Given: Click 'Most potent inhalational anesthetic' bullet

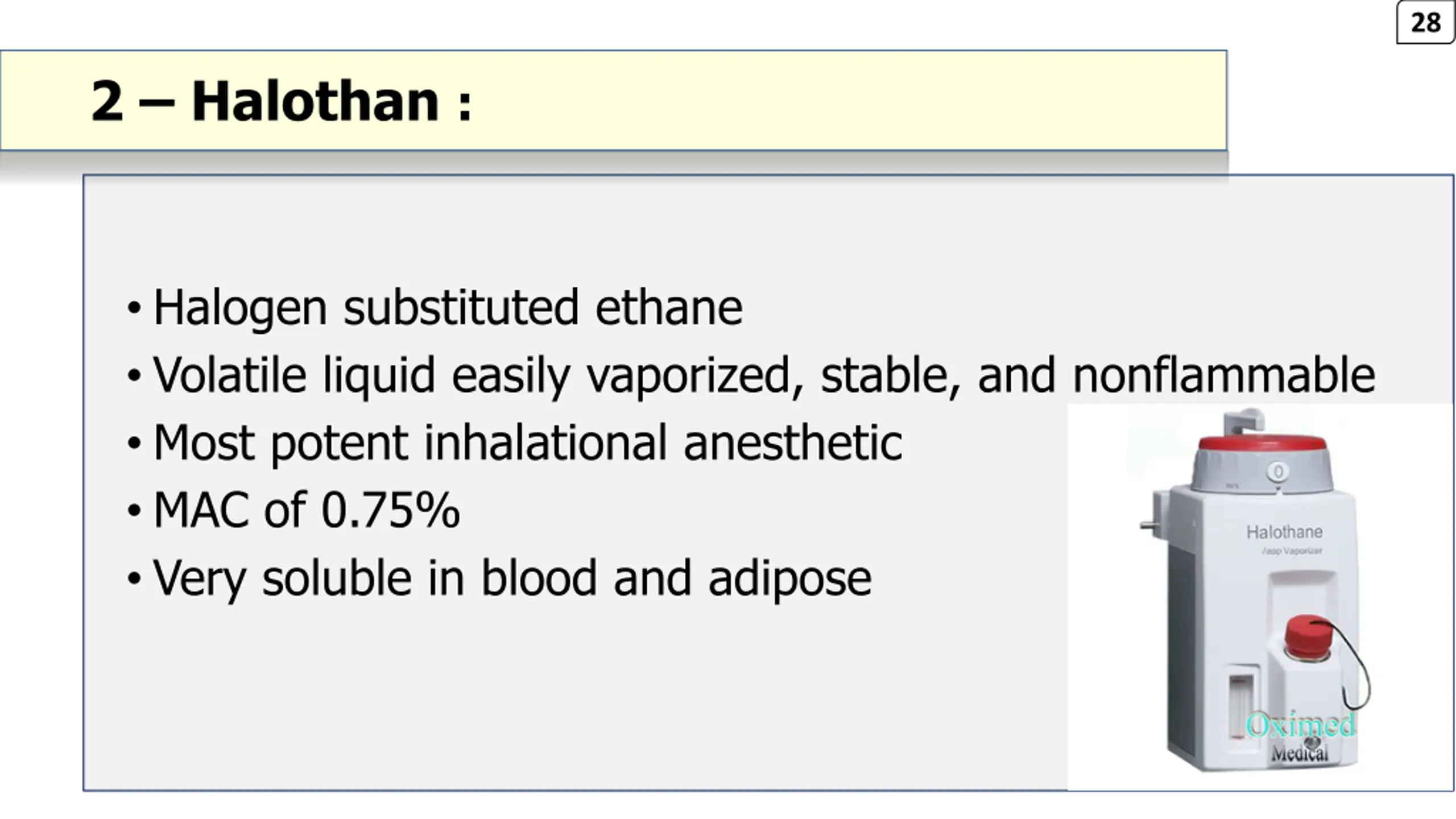Looking at the screenshot, I should pyautogui.click(x=515, y=442).
